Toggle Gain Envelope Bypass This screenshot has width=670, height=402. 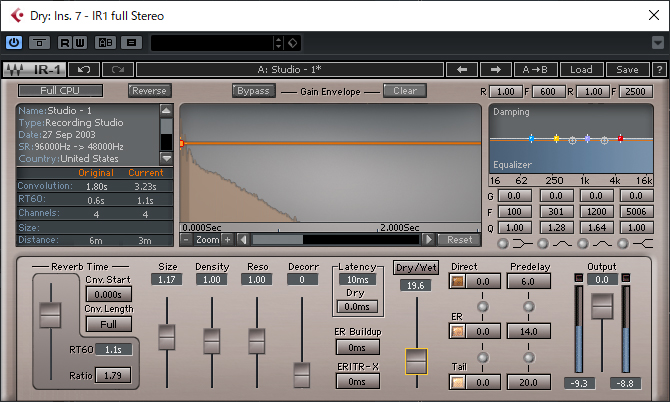coord(253,91)
